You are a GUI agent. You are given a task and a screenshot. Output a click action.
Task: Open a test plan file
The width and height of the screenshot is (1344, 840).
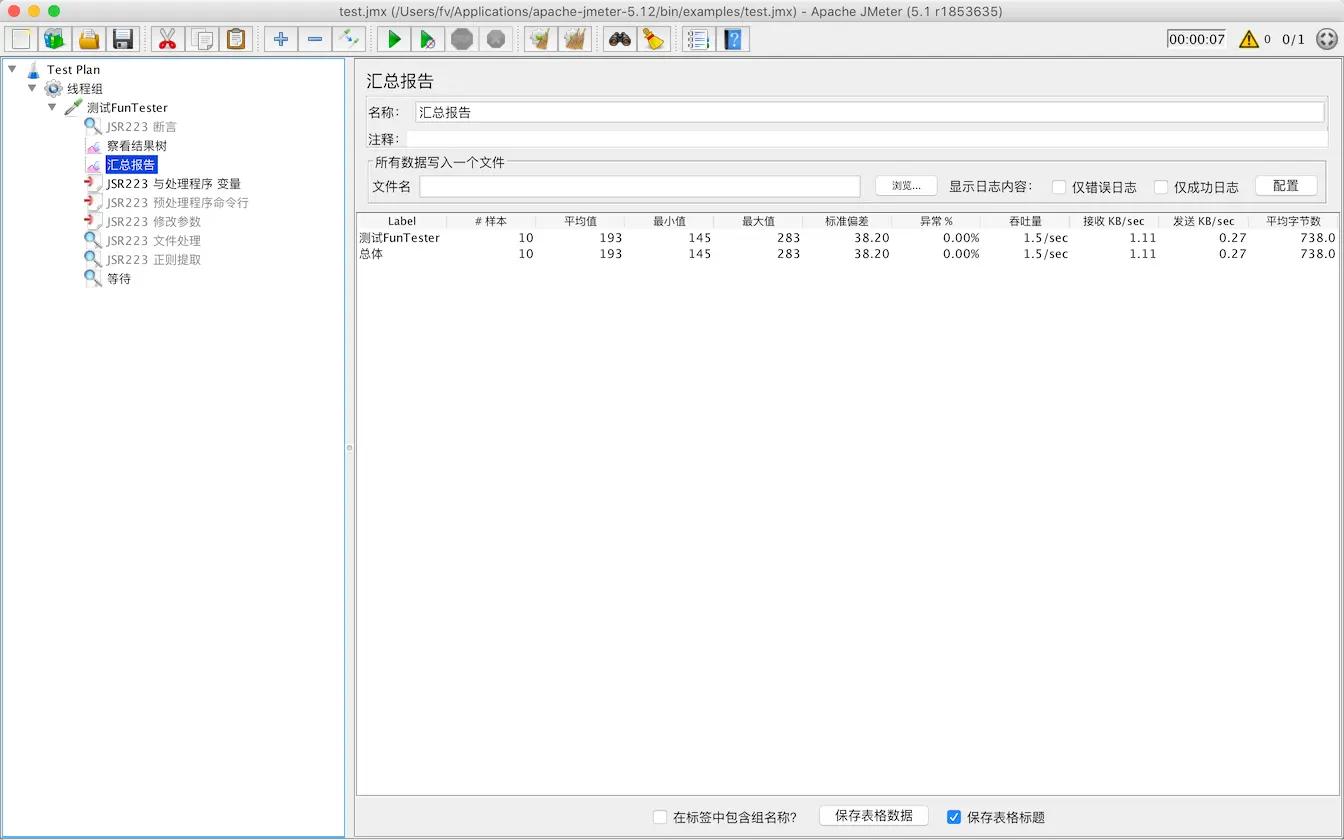click(x=89, y=39)
